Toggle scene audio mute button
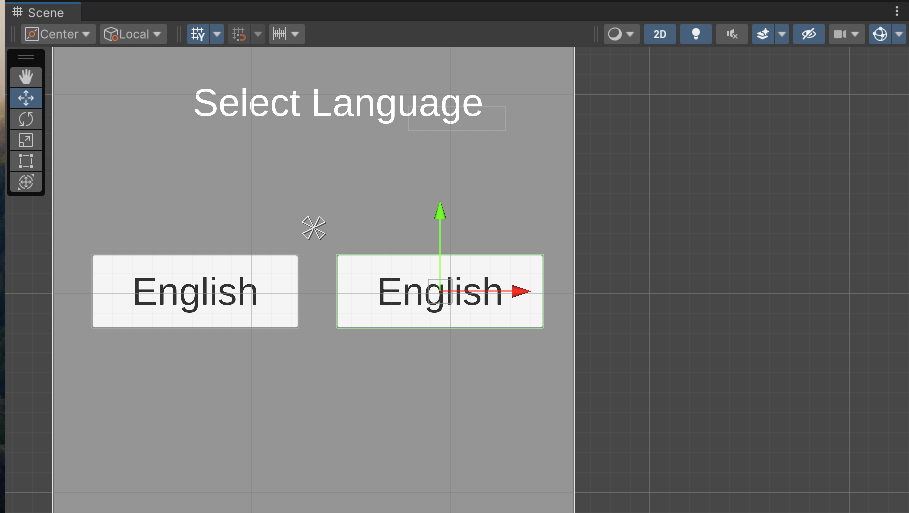This screenshot has height=513, width=909. tap(731, 34)
